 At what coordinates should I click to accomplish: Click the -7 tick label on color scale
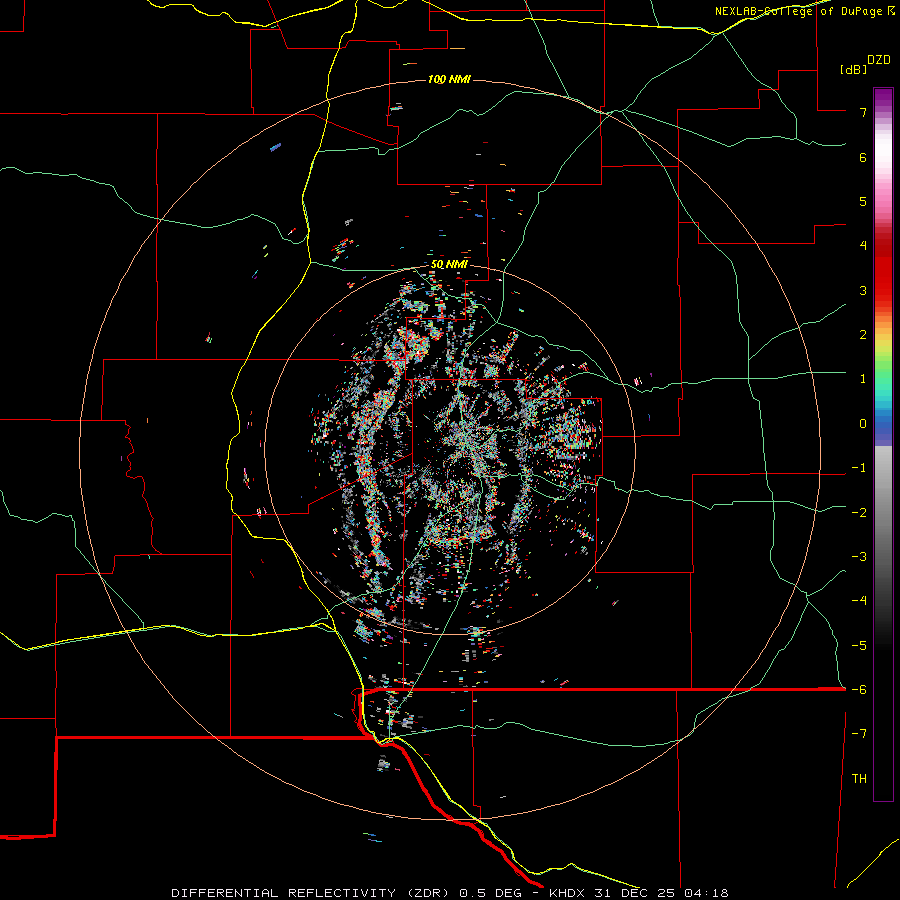point(859,734)
